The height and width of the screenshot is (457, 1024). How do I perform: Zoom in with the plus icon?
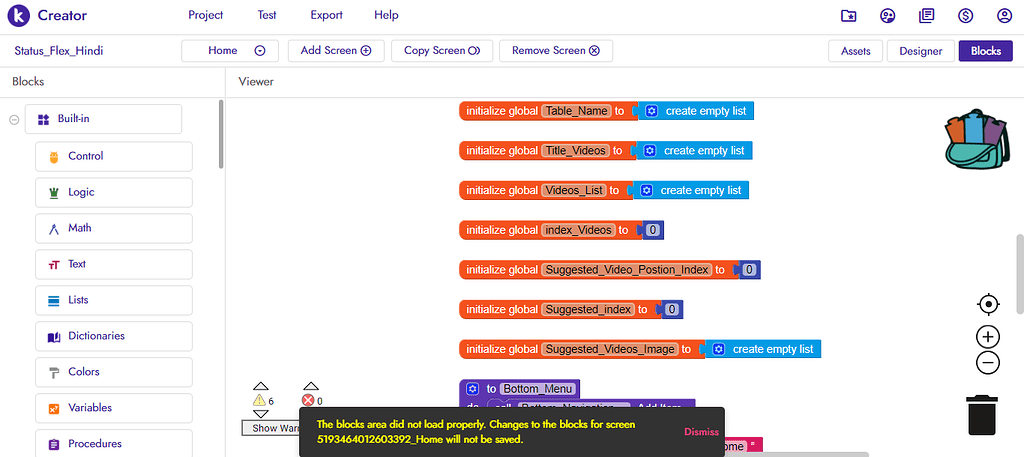(x=988, y=337)
